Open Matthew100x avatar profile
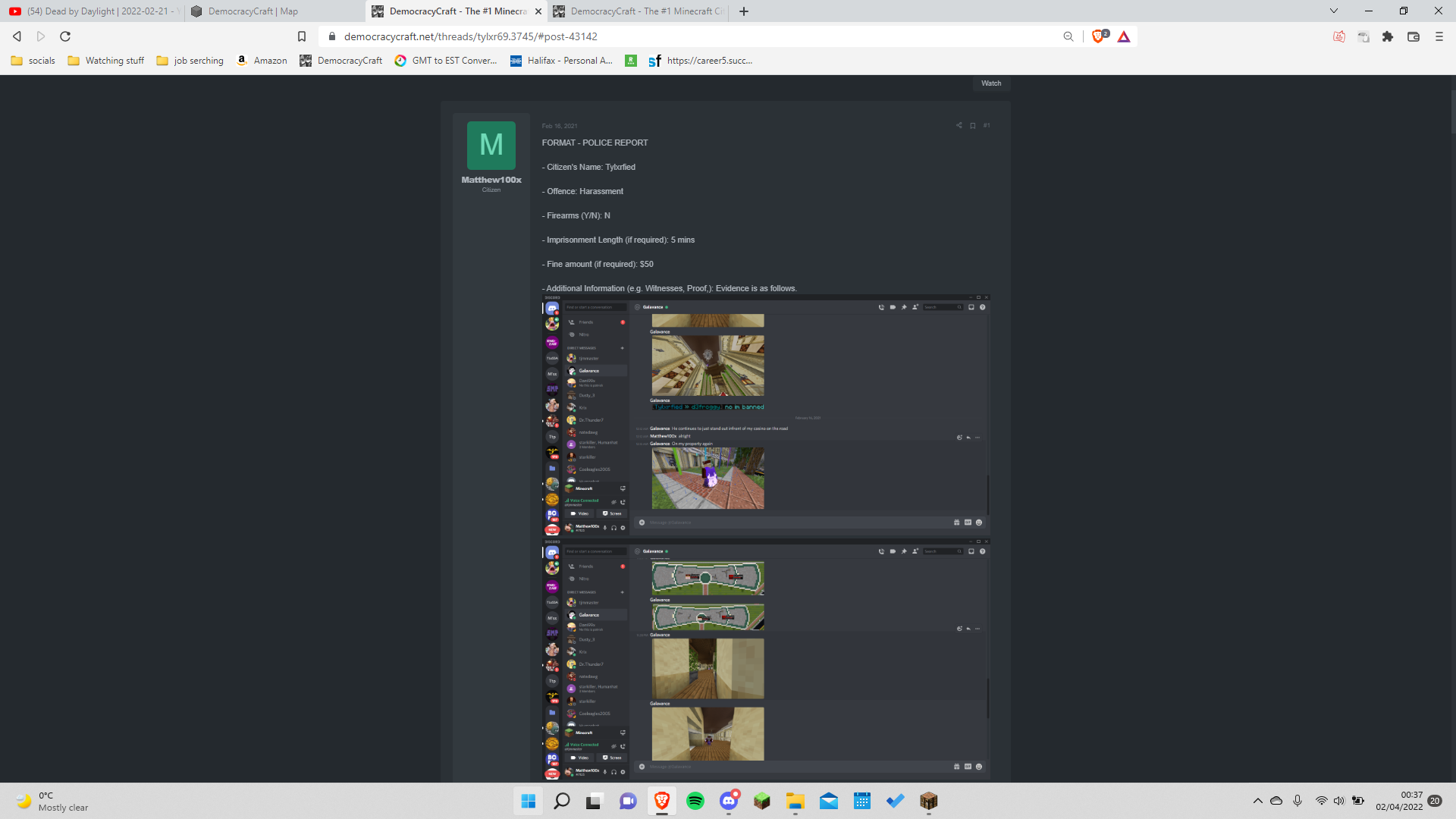The image size is (1456, 819). [491, 146]
